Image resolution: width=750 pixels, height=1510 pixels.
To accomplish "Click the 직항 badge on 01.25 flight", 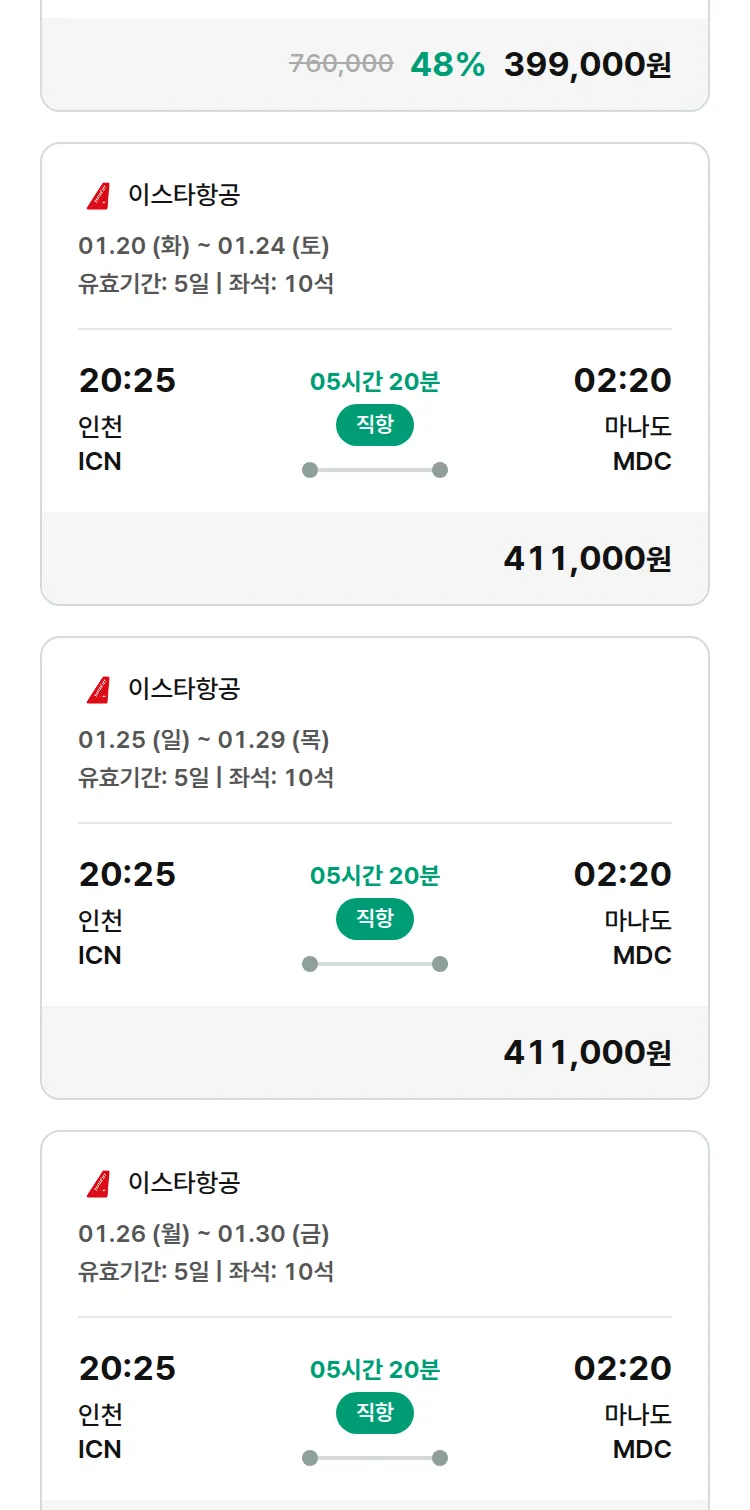I will click(375, 919).
